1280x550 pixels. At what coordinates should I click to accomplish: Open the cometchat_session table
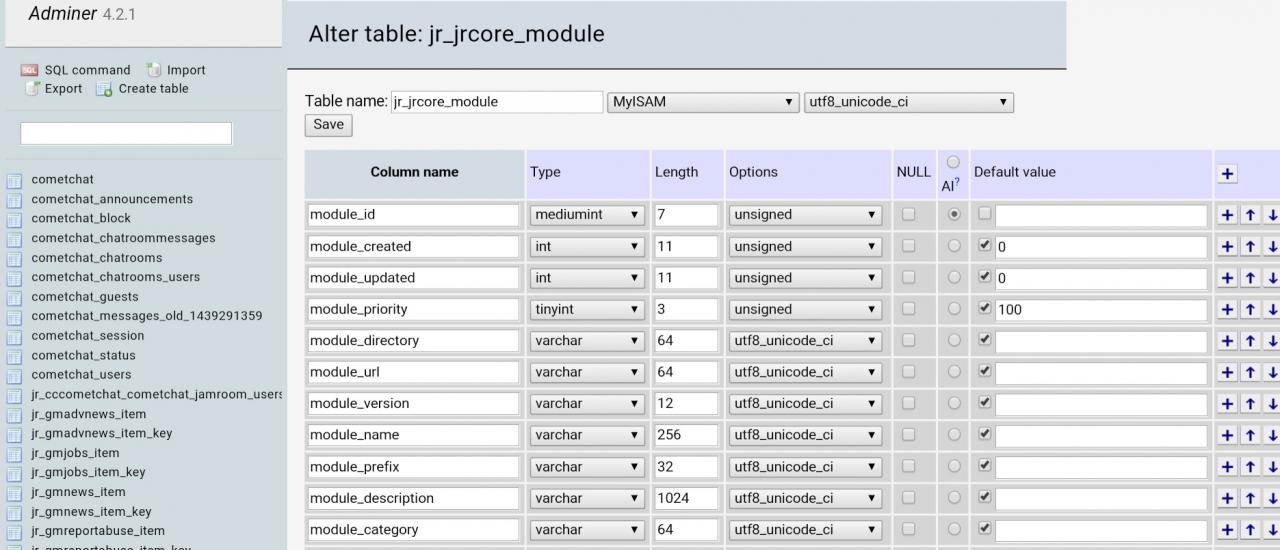[87, 336]
